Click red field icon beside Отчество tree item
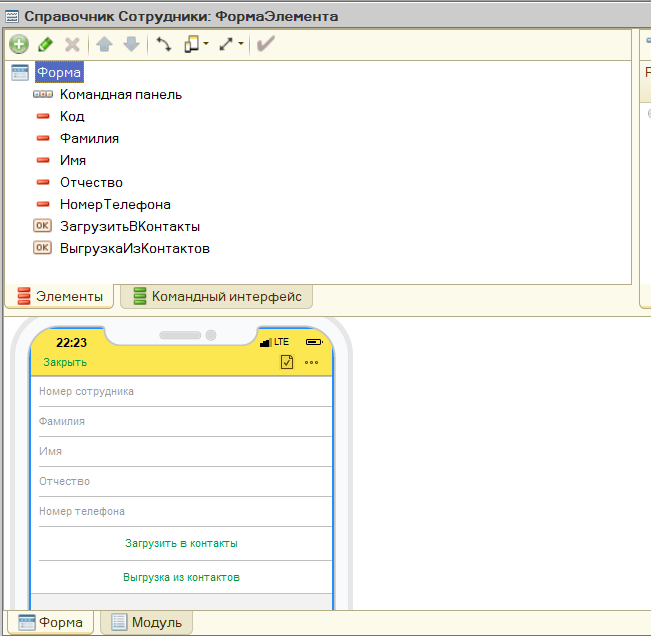651x636 pixels. 43,182
